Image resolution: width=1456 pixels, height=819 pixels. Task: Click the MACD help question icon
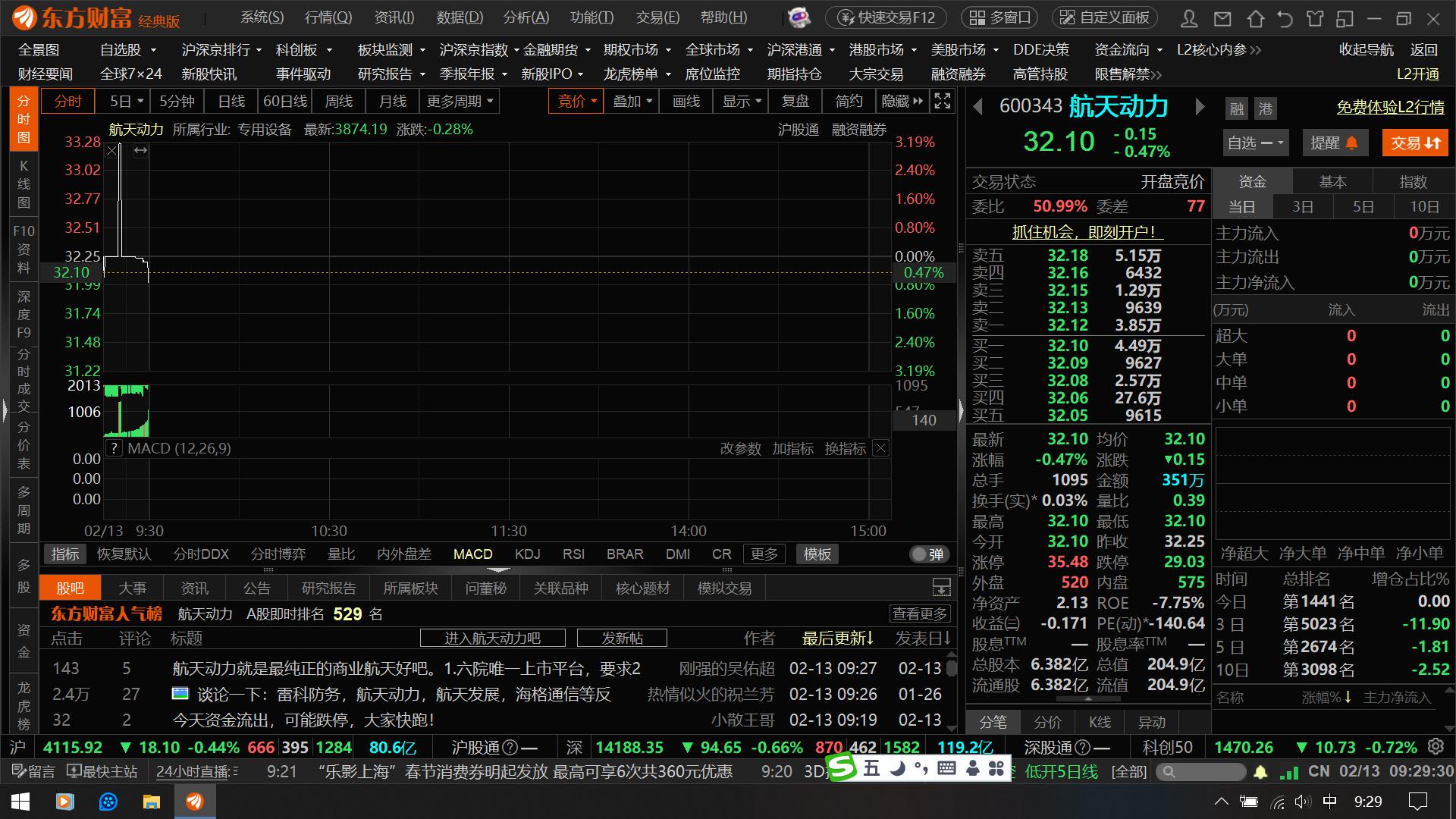(x=114, y=448)
